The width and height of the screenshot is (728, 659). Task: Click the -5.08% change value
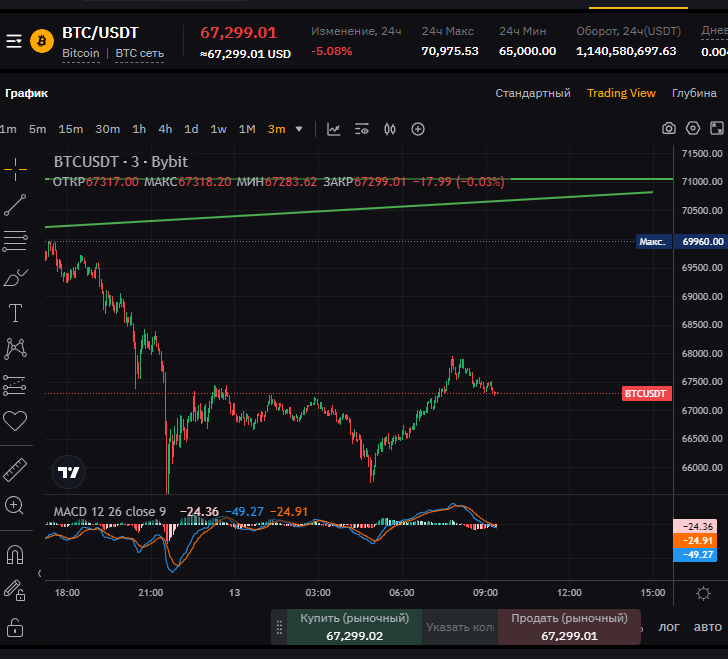pos(332,51)
